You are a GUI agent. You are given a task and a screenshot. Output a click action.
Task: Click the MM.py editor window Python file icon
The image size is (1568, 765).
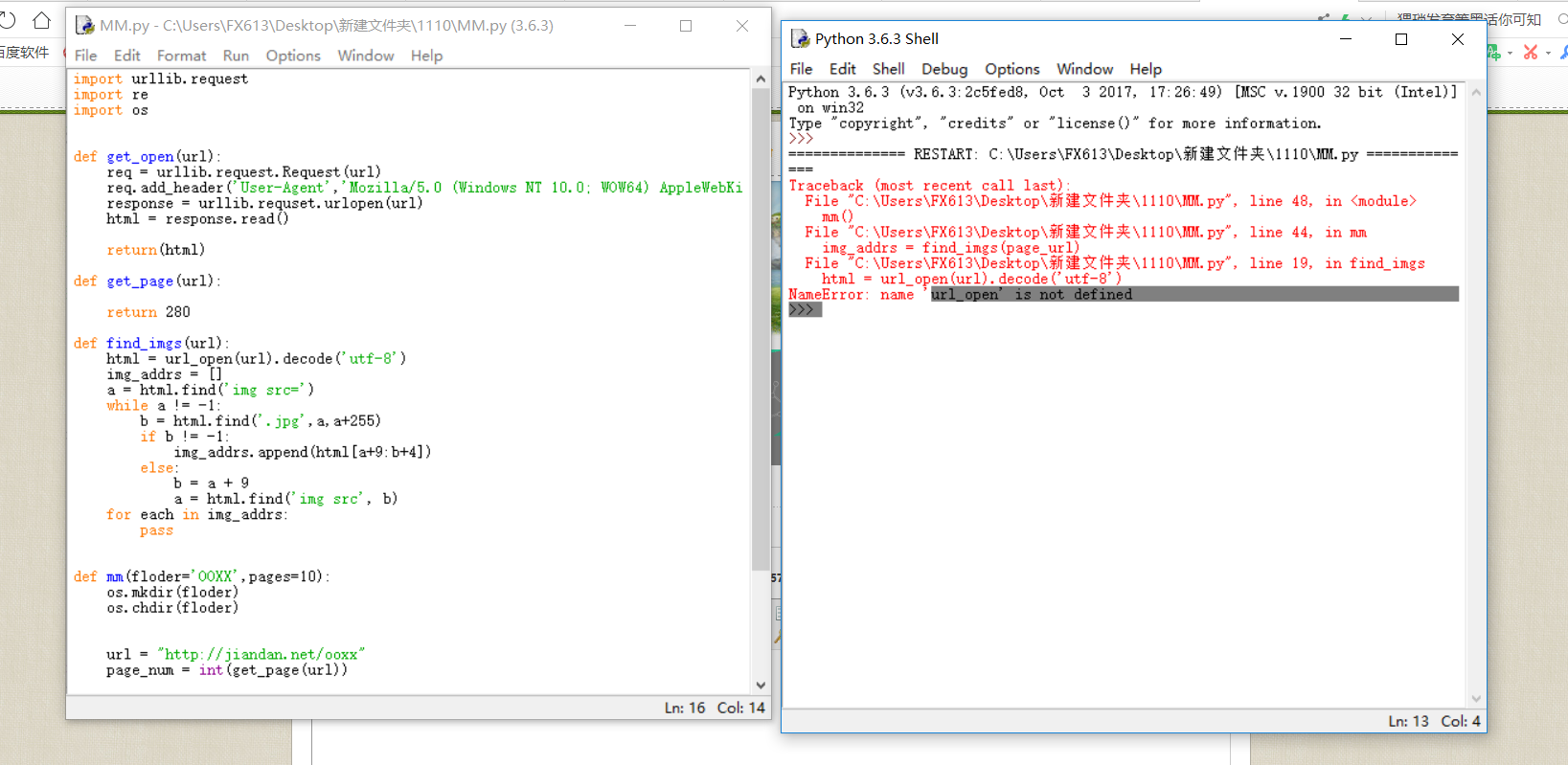(x=84, y=26)
